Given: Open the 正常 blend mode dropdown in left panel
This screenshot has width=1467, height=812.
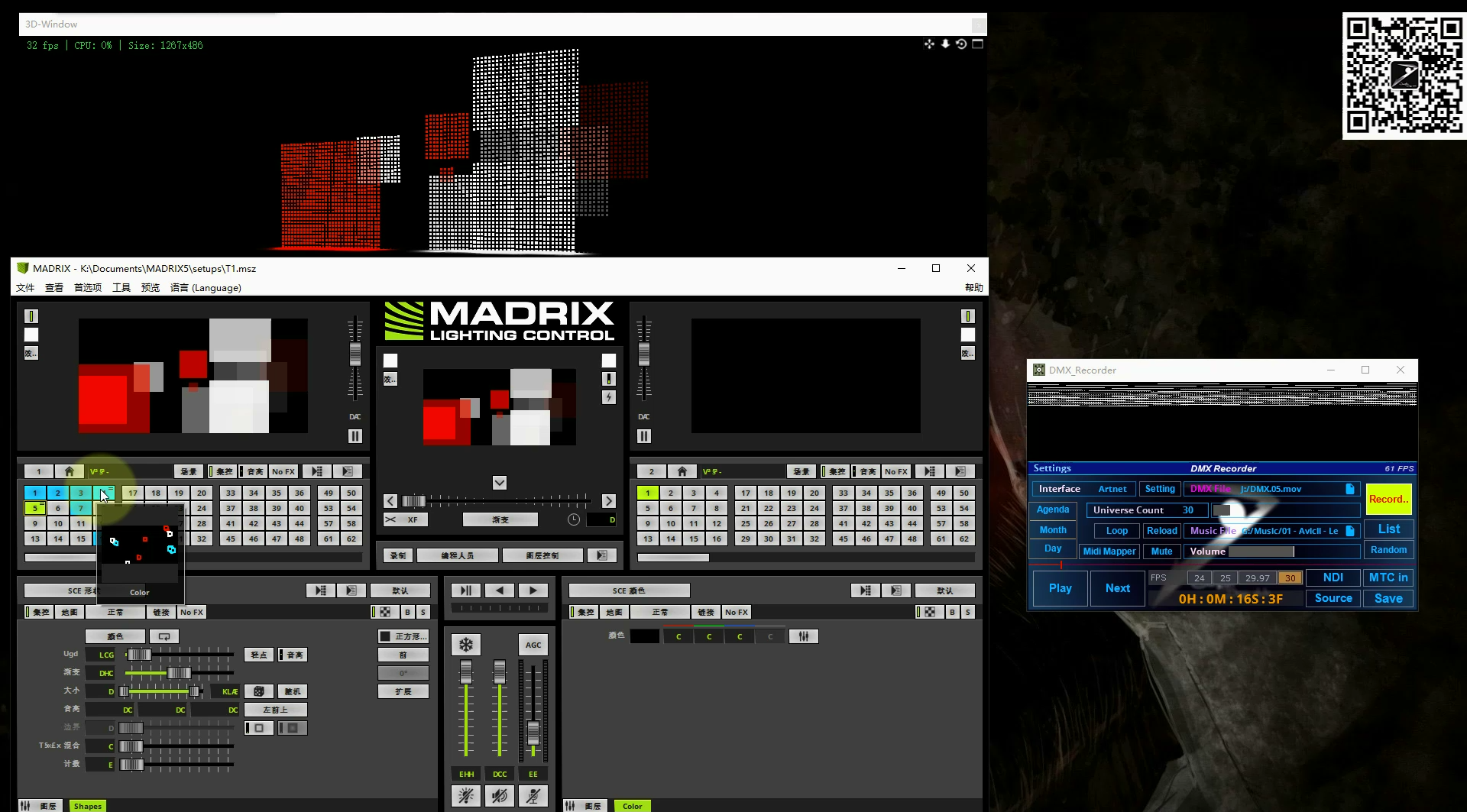Looking at the screenshot, I should click(115, 612).
